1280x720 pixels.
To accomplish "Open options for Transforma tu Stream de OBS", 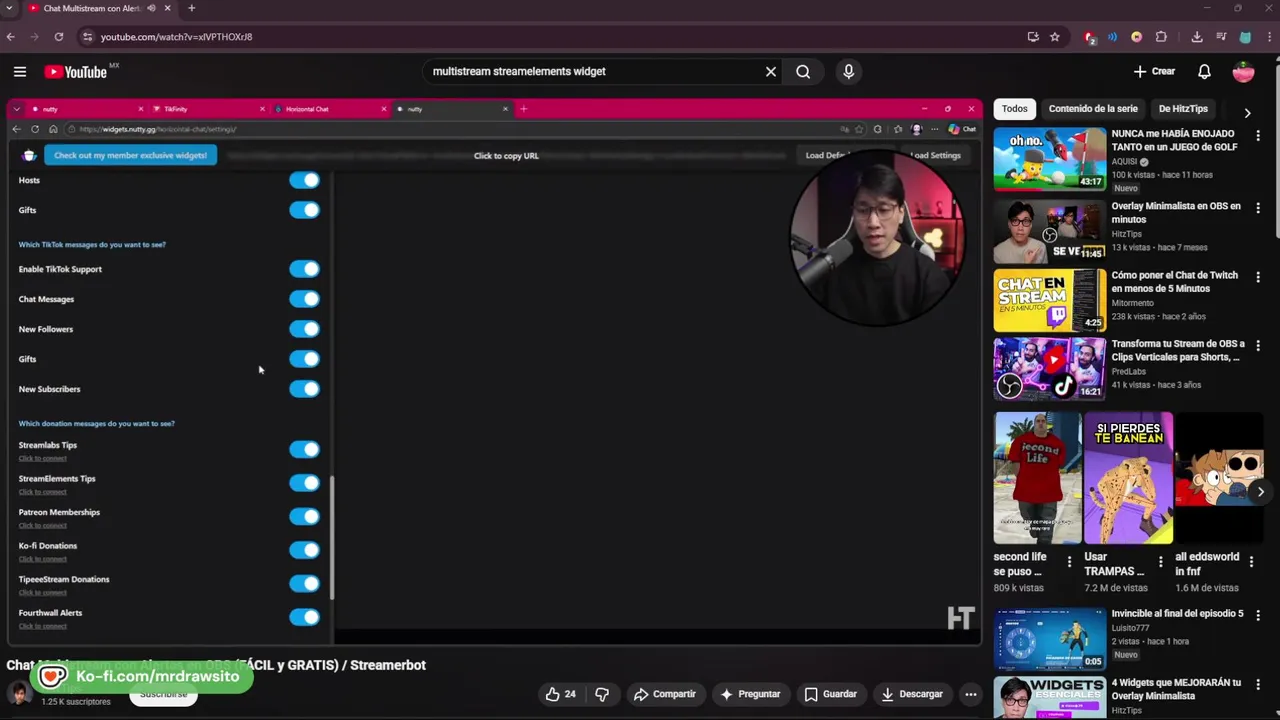I will (x=1258, y=345).
